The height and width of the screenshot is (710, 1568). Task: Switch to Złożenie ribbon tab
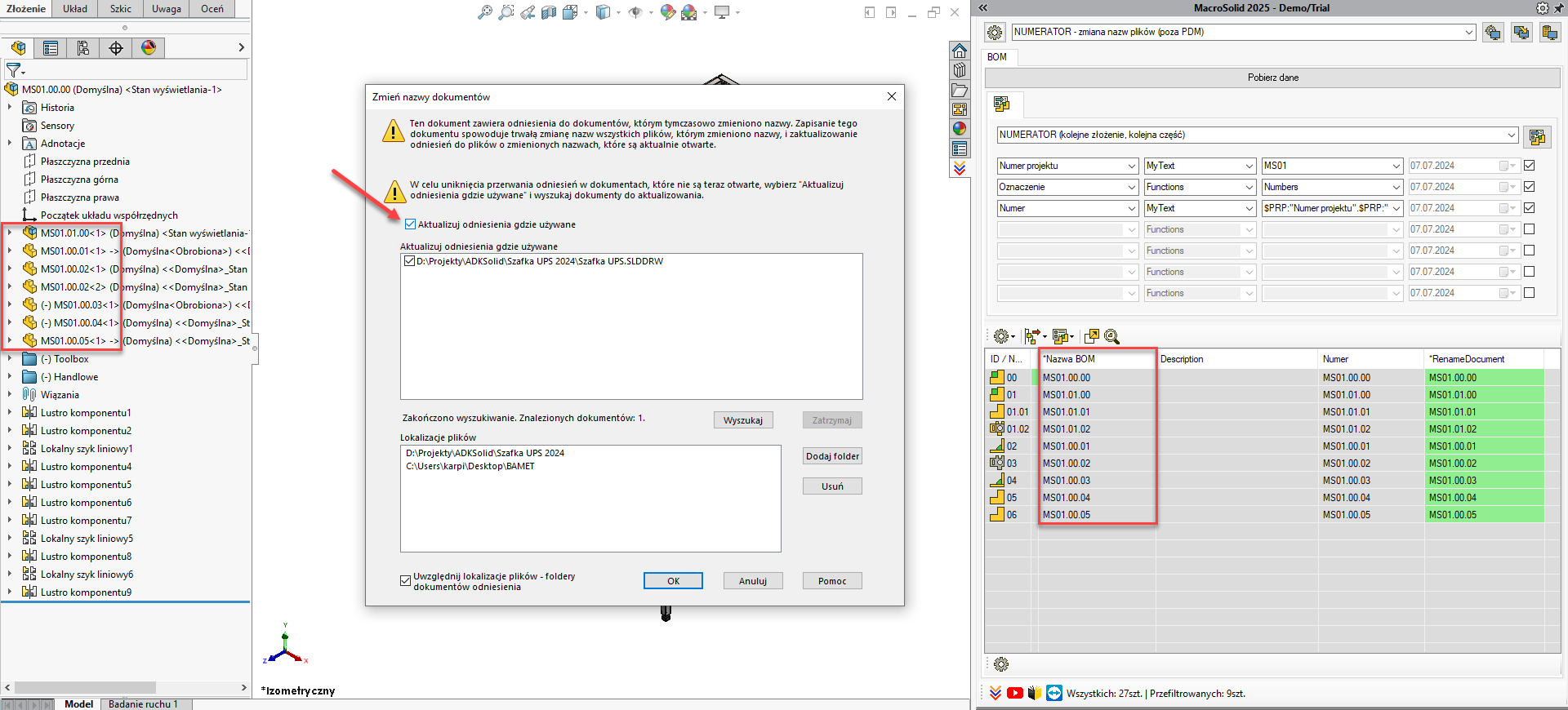pos(26,9)
